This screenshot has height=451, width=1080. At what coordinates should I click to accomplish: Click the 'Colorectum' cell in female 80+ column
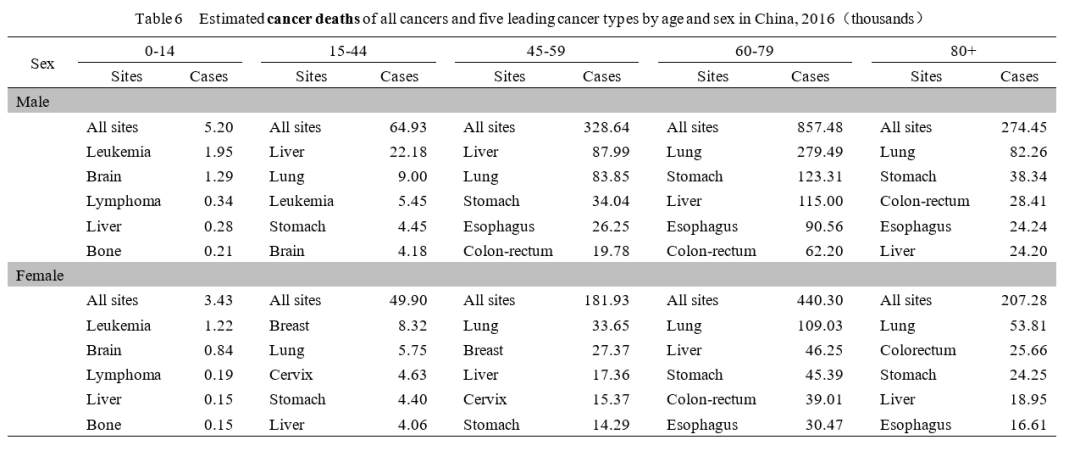tap(917, 350)
